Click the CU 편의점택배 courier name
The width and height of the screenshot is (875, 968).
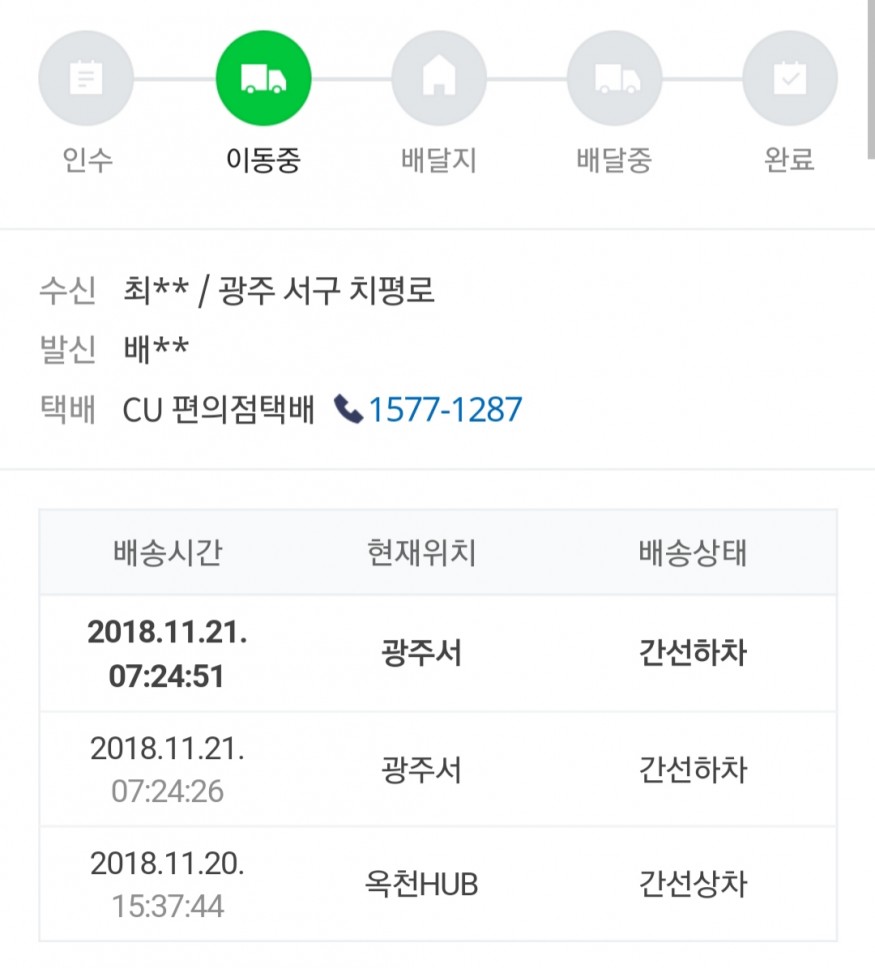pyautogui.click(x=219, y=409)
